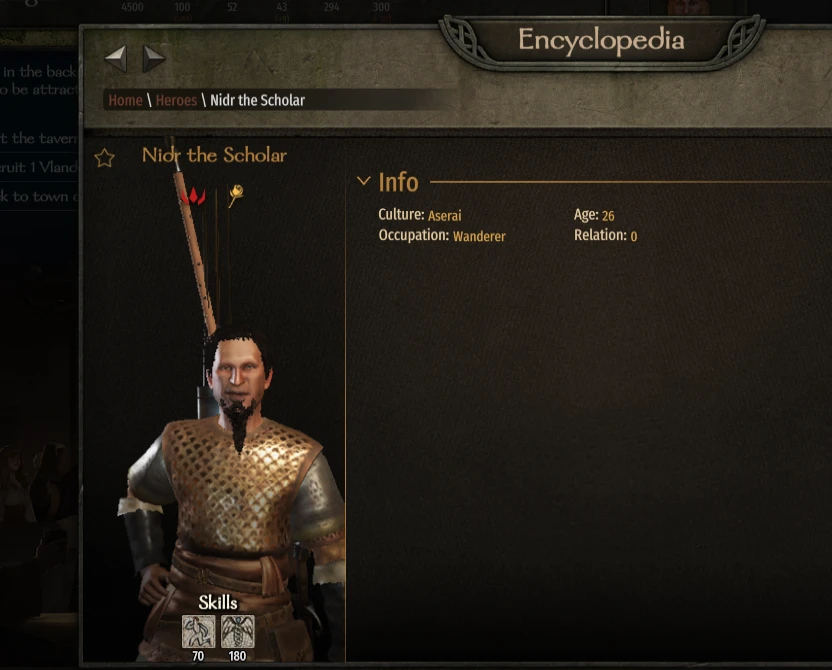Click the Wanderer occupation value
The width and height of the screenshot is (832, 670).
click(x=479, y=236)
